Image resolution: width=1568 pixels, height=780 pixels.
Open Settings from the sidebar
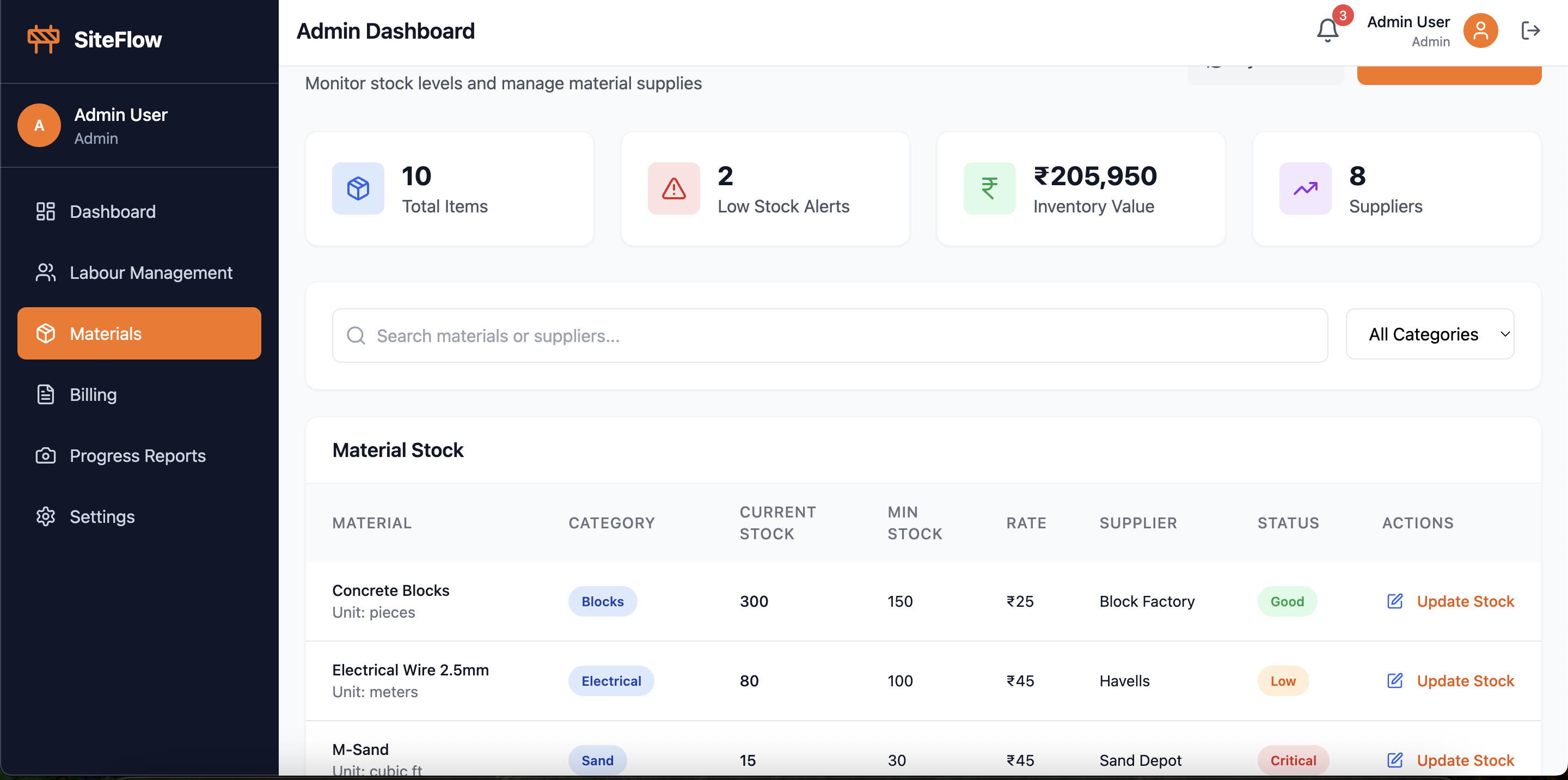(x=102, y=516)
